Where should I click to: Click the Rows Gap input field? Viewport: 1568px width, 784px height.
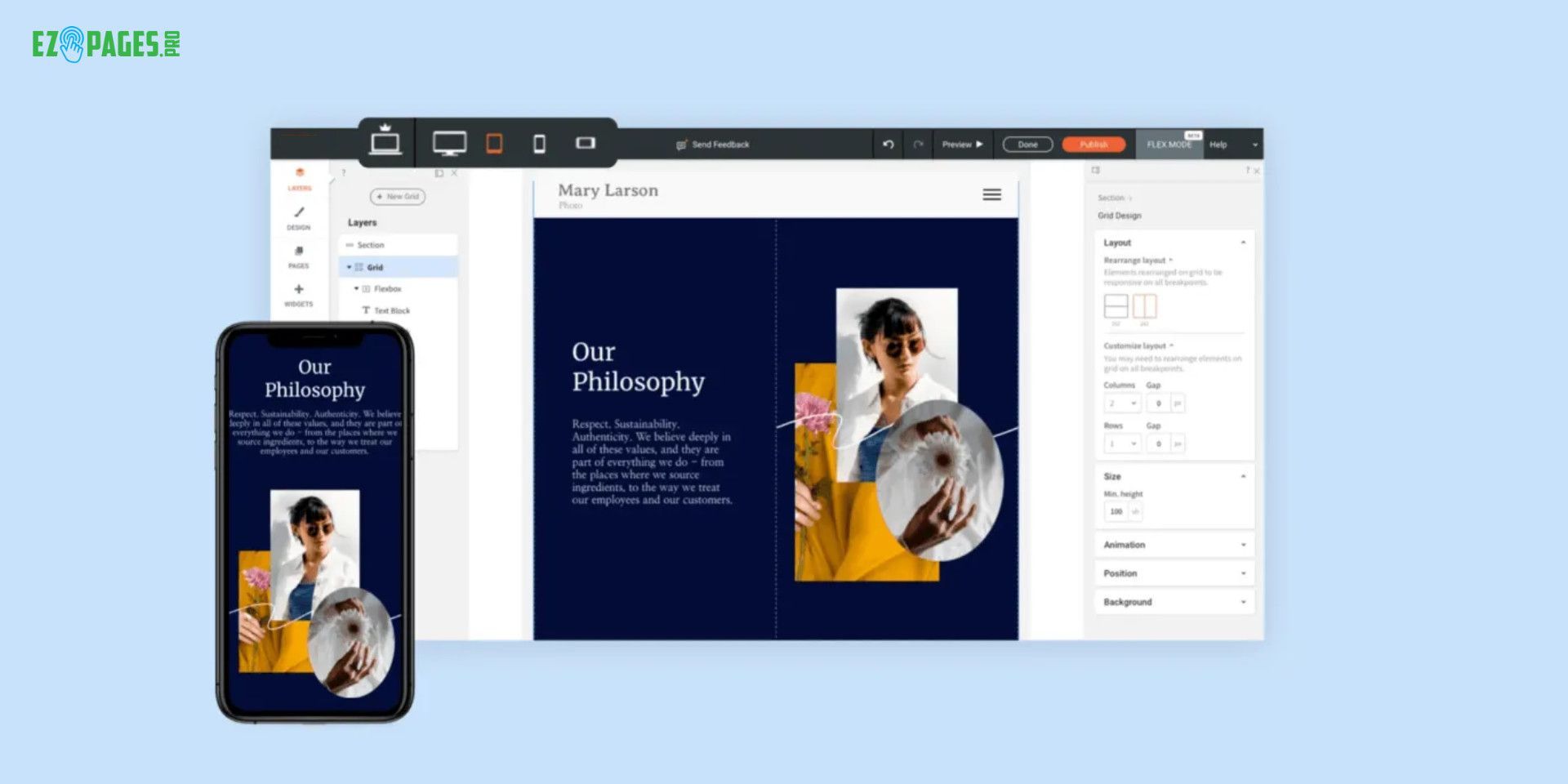(x=1158, y=443)
